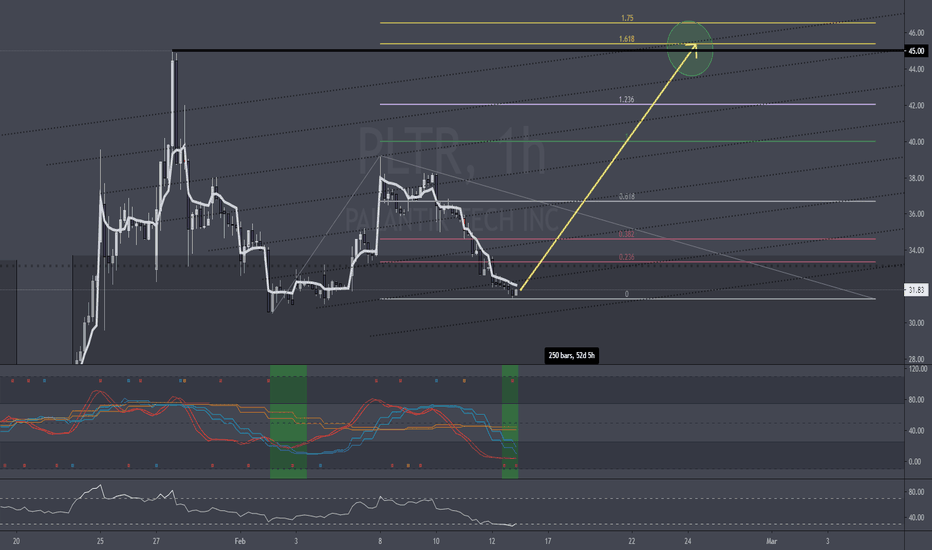Click the 0.382 Fibonacci level label
The height and width of the screenshot is (550, 932).
626,234
